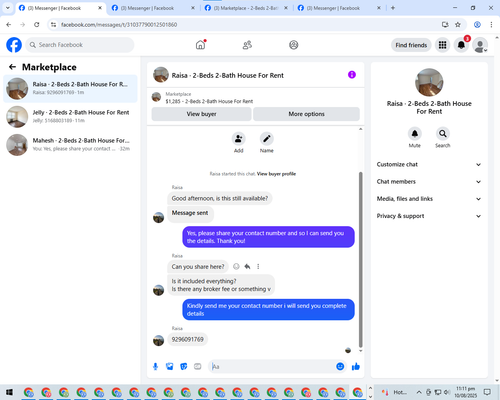The height and width of the screenshot is (400, 500).
Task: Click 'Good afternoon, is this still available?' message
Action: coord(220,198)
